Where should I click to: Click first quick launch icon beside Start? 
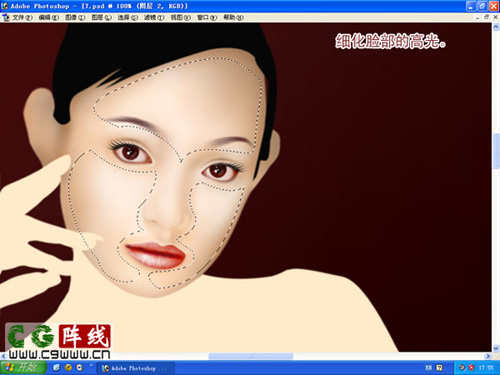pos(56,367)
